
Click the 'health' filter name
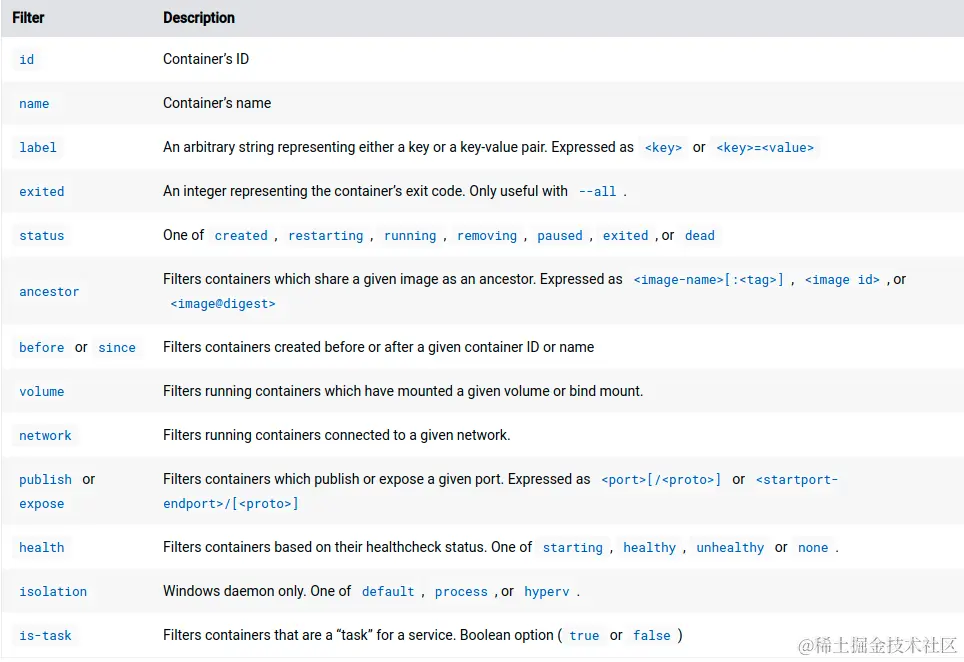coord(42,548)
